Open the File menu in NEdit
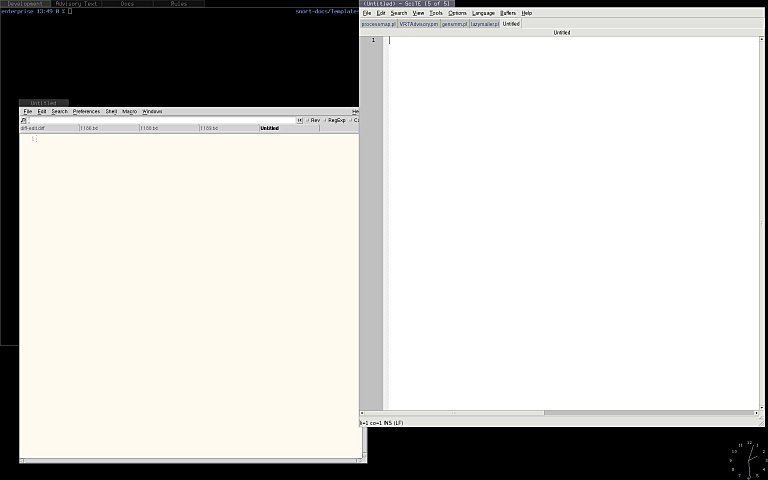 (28, 112)
